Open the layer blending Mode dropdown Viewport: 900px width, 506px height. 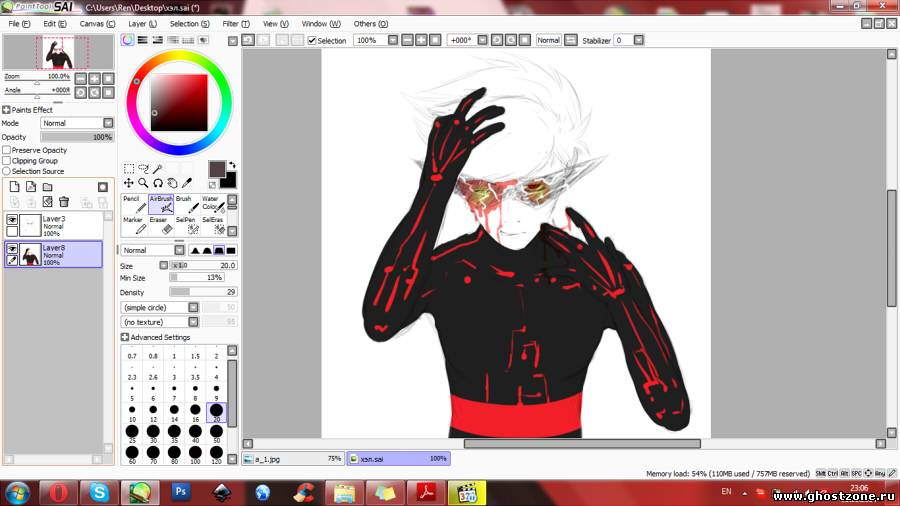[x=108, y=123]
